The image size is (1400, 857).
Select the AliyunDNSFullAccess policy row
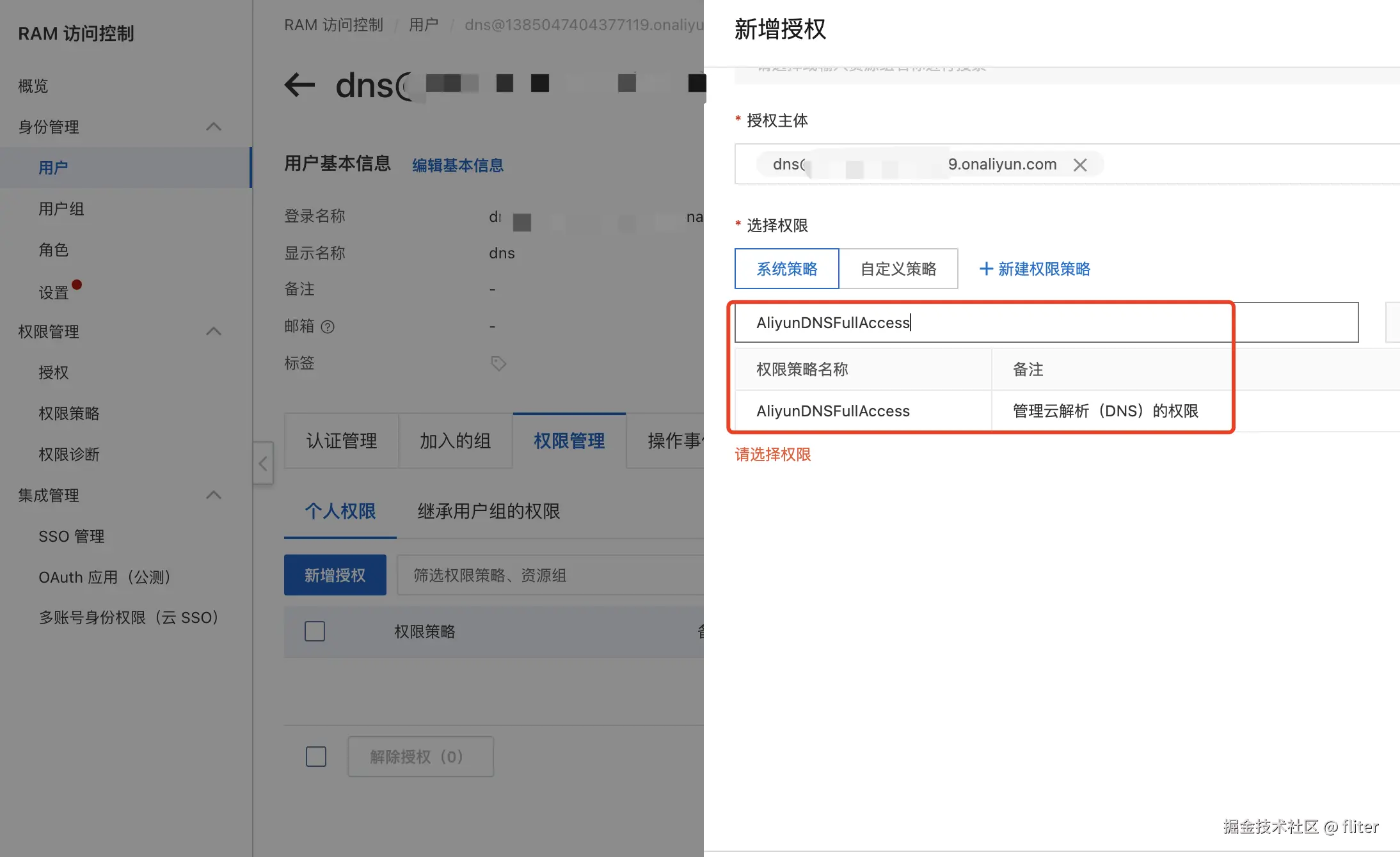833,411
